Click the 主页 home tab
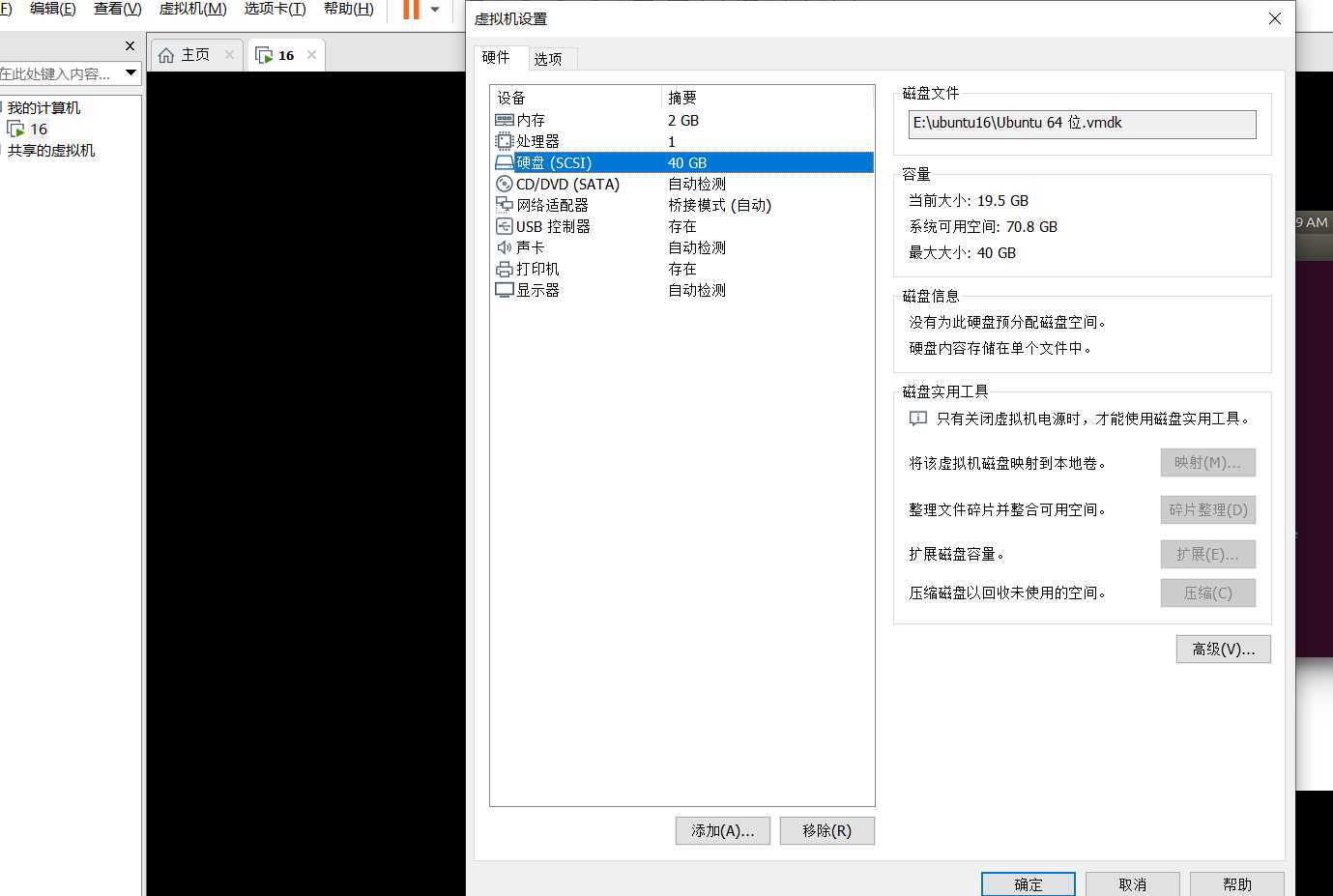1333x896 pixels. (x=195, y=55)
